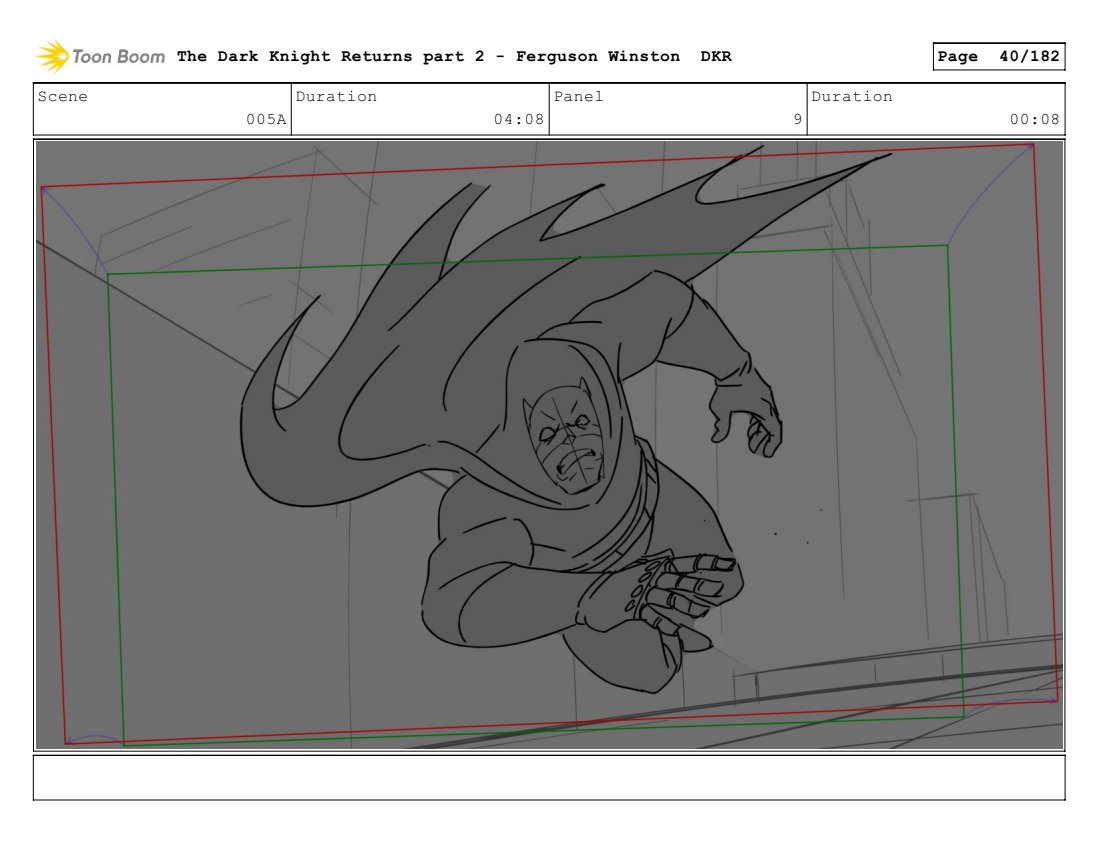Click the Panel label

point(578,97)
